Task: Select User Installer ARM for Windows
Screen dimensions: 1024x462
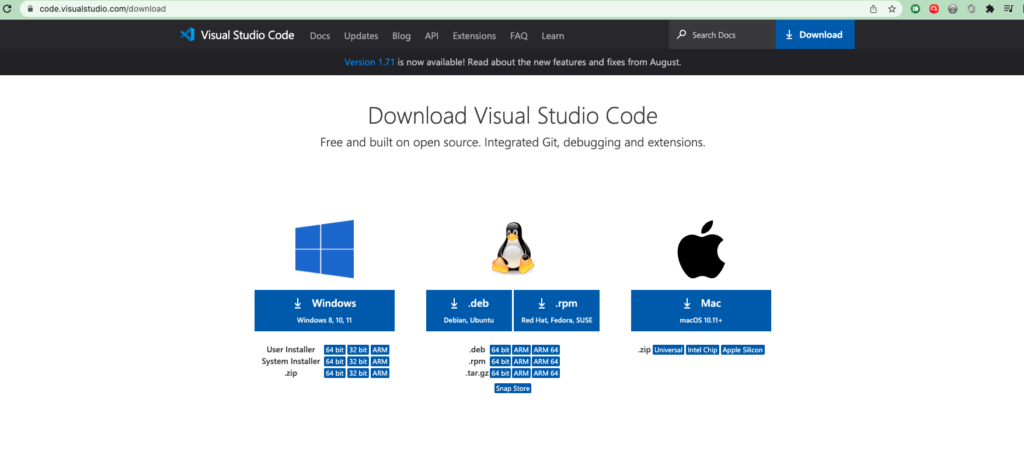Action: pyautogui.click(x=380, y=350)
